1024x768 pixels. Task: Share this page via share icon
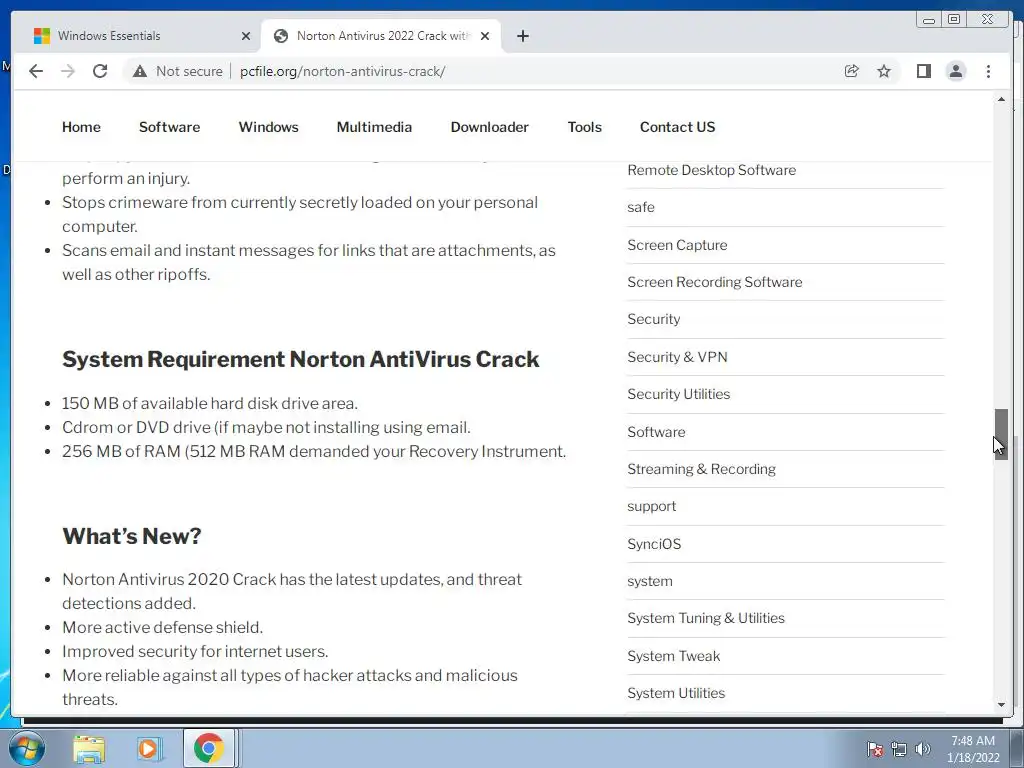852,71
